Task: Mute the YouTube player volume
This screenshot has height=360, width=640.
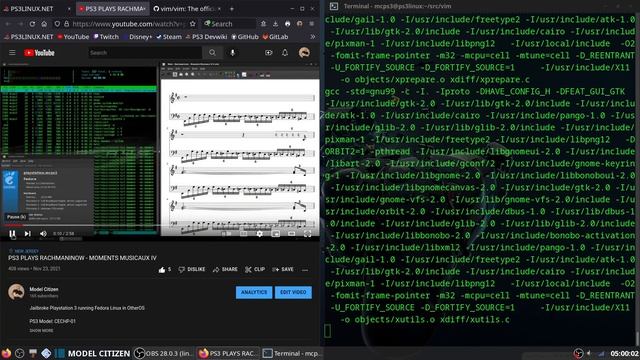Action: point(43,233)
